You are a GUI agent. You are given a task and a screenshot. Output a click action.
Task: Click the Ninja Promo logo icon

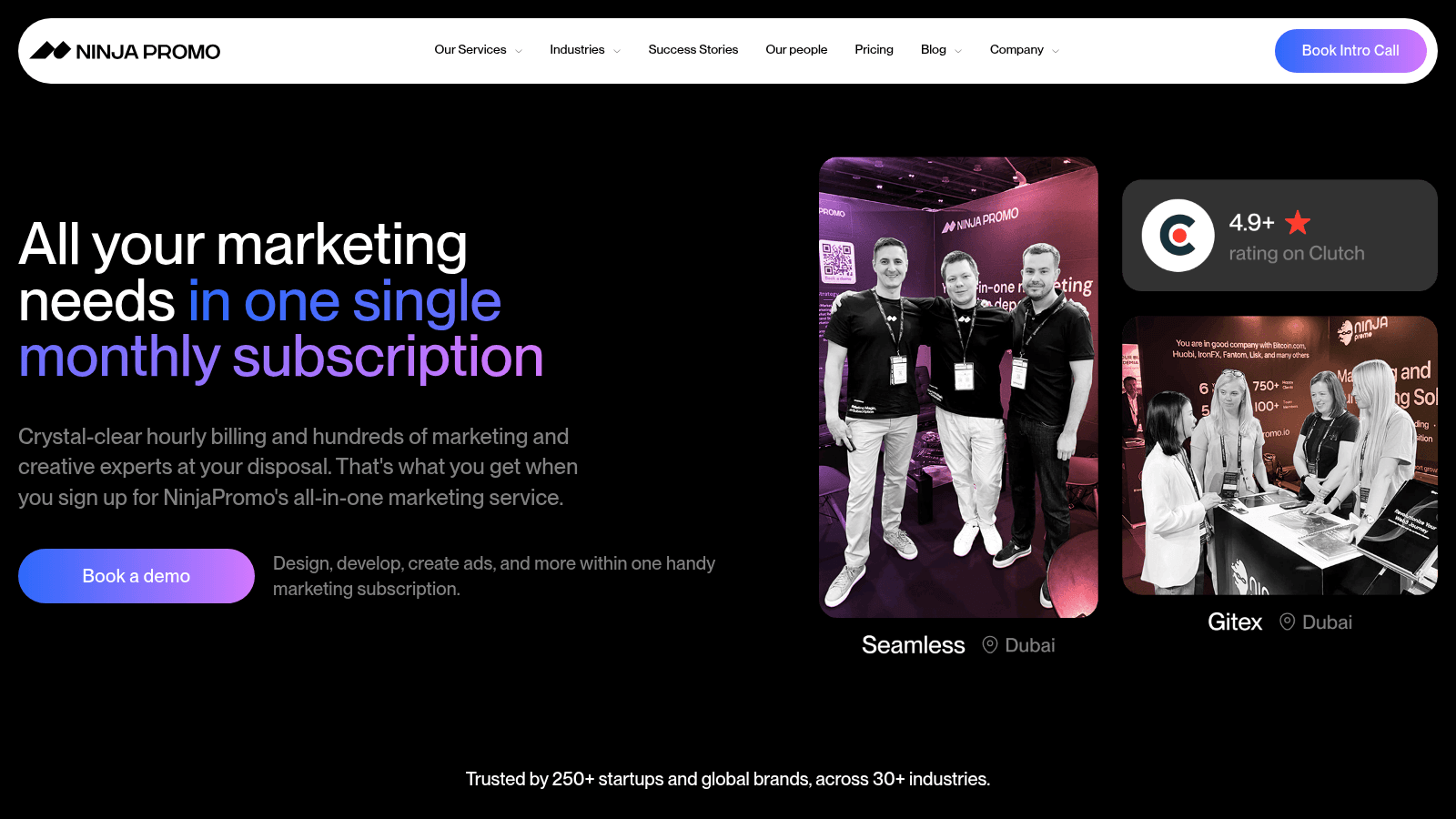(50, 50)
